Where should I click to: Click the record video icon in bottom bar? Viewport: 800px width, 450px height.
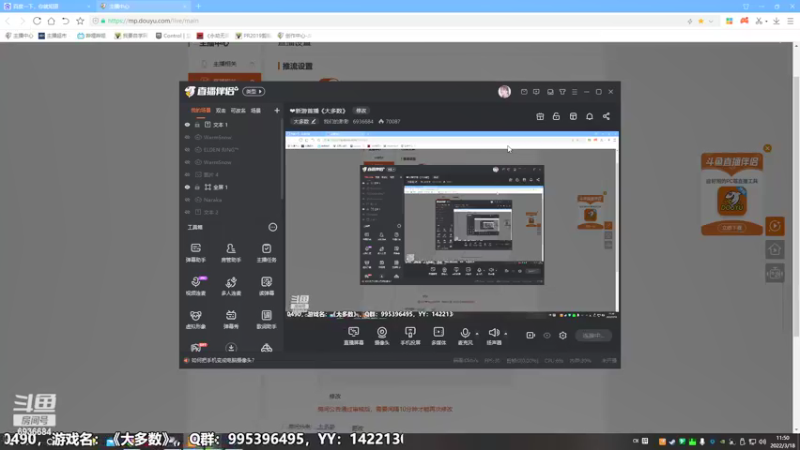pyautogui.click(x=531, y=335)
